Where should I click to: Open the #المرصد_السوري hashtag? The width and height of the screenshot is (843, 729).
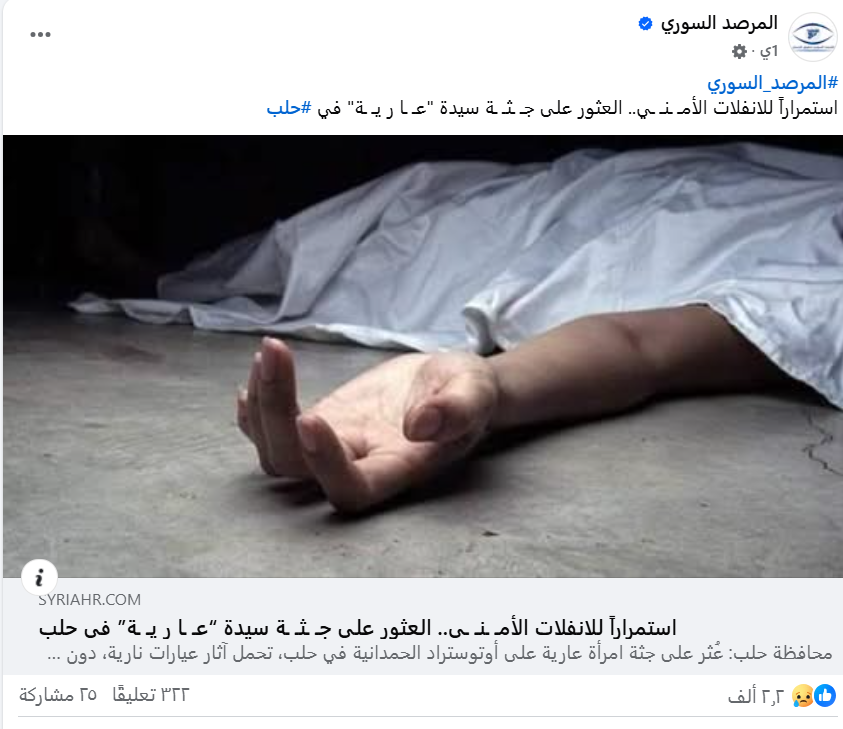(772, 83)
